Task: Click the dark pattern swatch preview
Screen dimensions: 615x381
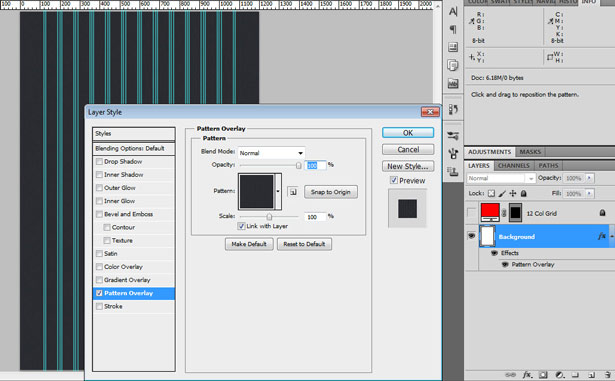Action: tap(257, 191)
